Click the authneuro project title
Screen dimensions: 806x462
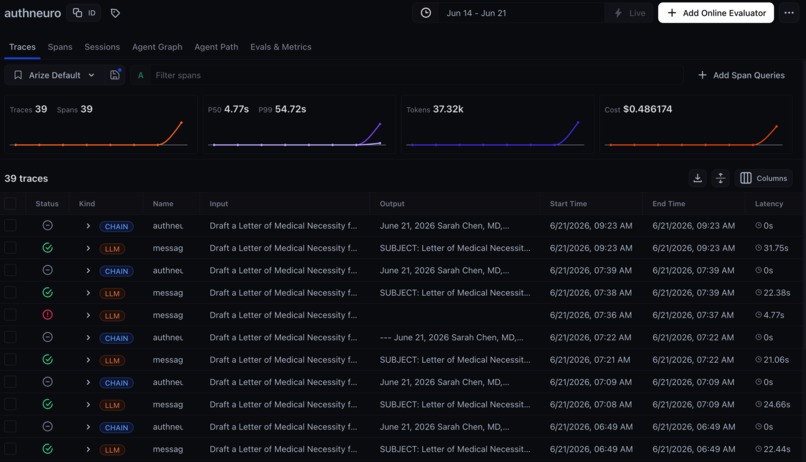pos(32,13)
